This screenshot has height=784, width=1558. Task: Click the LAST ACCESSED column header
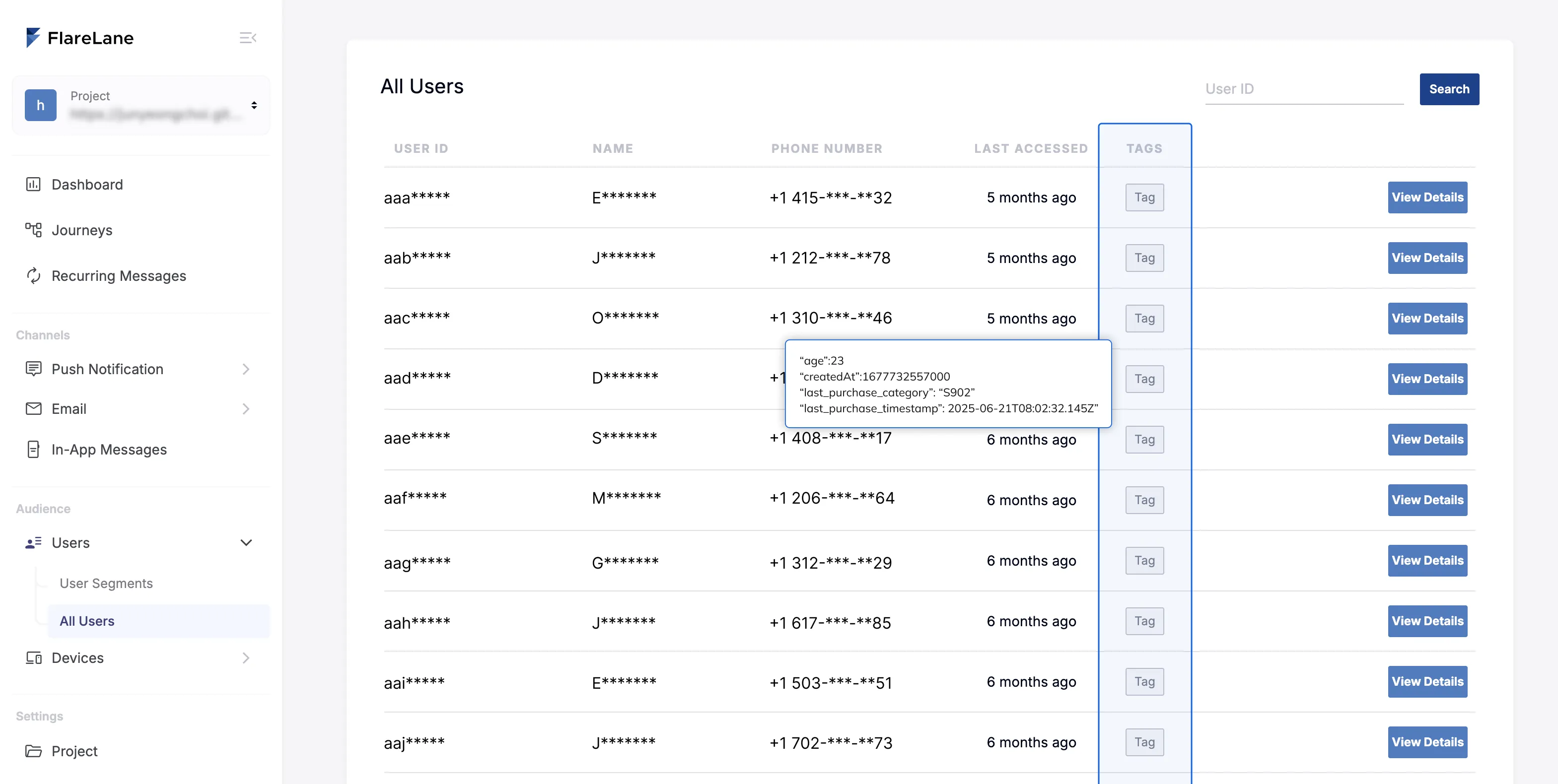click(x=1031, y=148)
